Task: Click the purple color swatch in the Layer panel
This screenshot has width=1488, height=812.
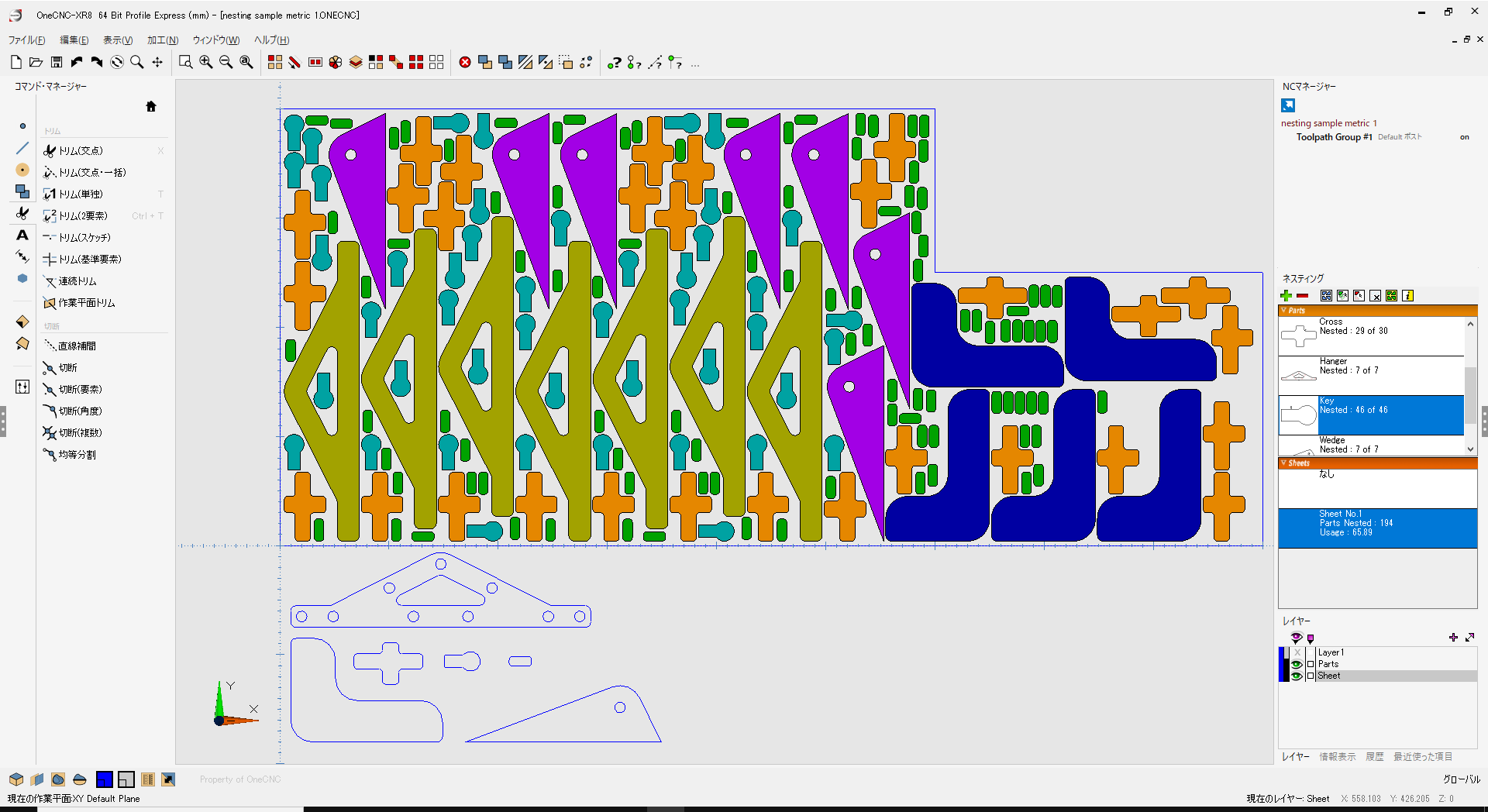Action: pyautogui.click(x=1310, y=638)
